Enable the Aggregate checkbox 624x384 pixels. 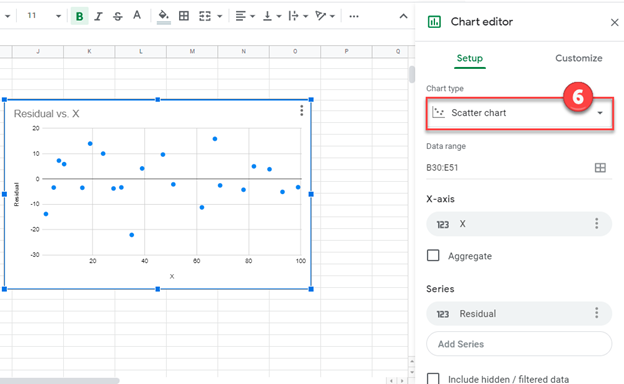point(433,255)
